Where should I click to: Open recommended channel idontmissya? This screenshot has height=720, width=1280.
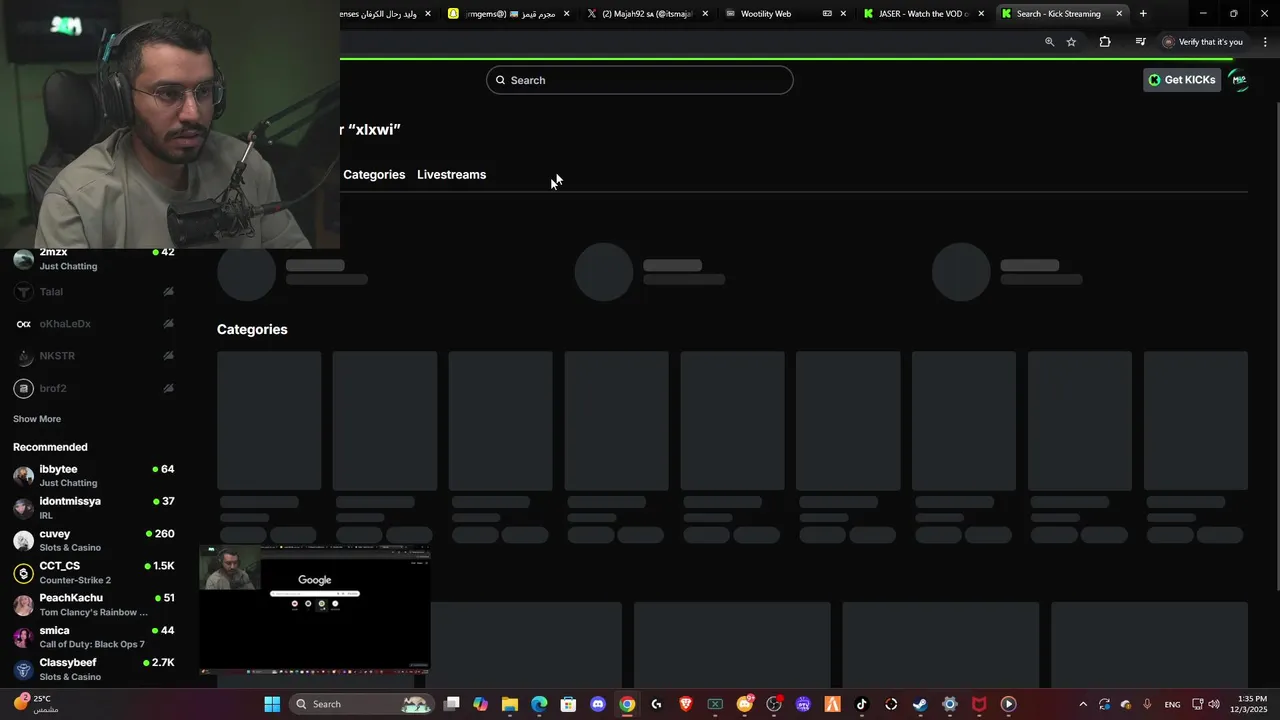(x=94, y=508)
